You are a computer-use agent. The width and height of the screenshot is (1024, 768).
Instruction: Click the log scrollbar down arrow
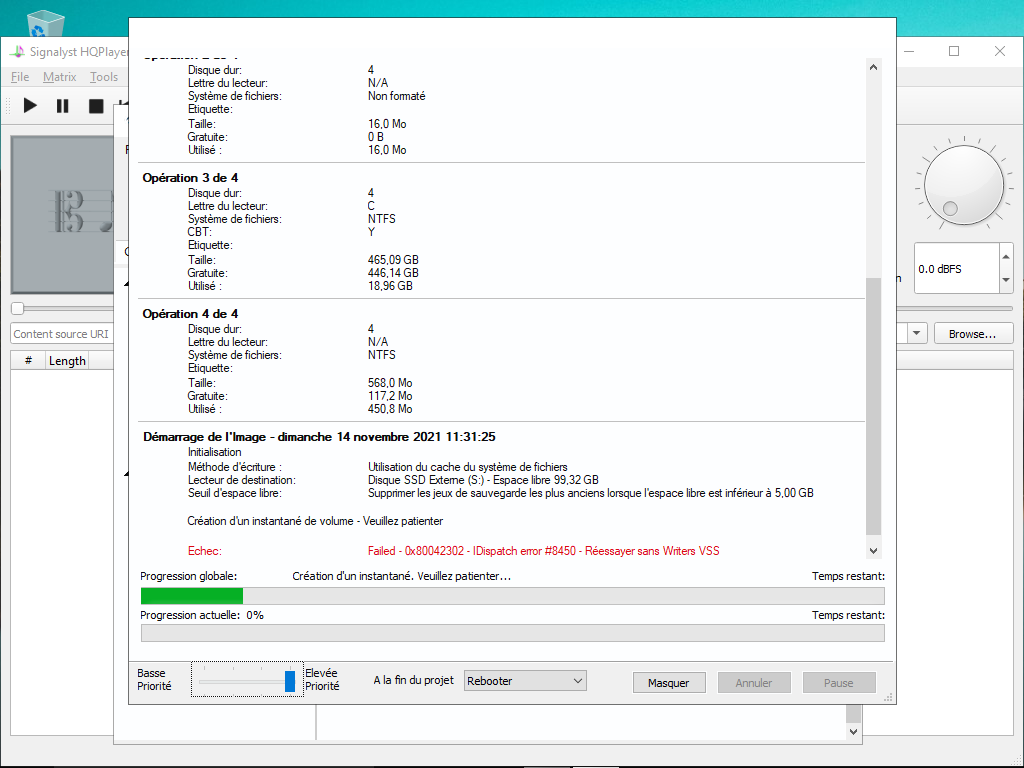(873, 551)
